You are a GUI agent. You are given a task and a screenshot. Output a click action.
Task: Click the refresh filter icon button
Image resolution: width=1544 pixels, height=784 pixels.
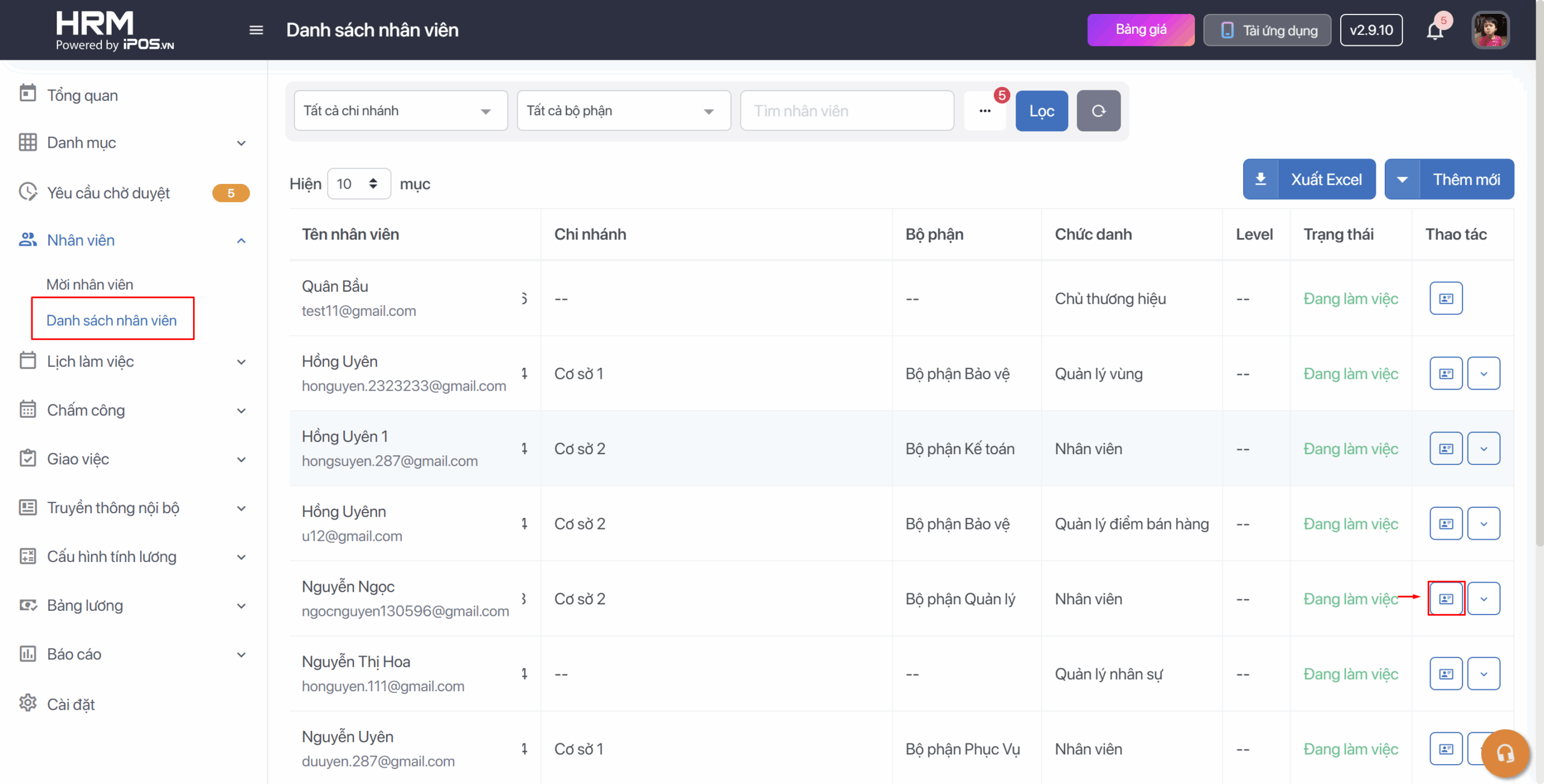click(x=1098, y=111)
